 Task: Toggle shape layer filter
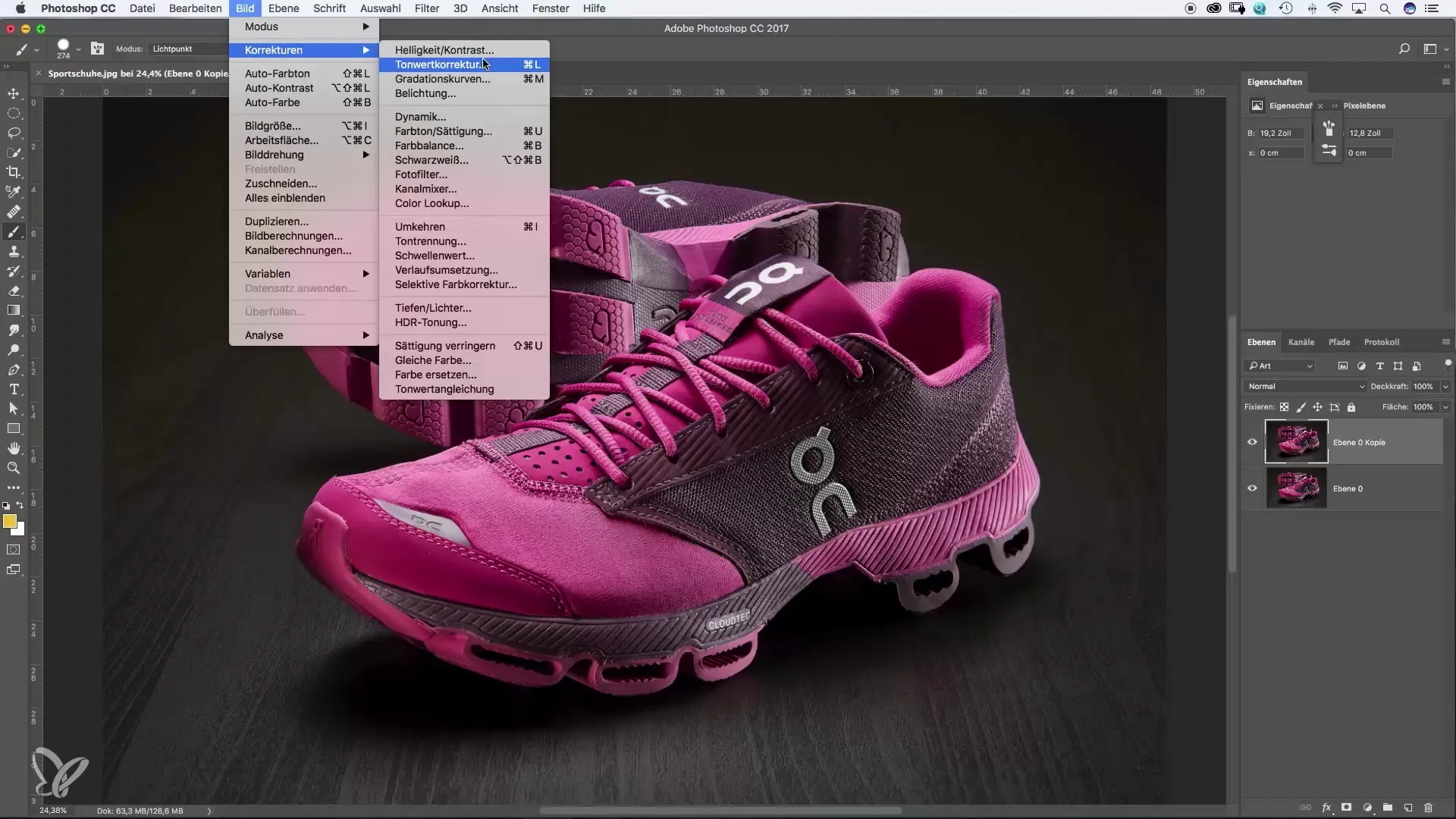(x=1398, y=366)
